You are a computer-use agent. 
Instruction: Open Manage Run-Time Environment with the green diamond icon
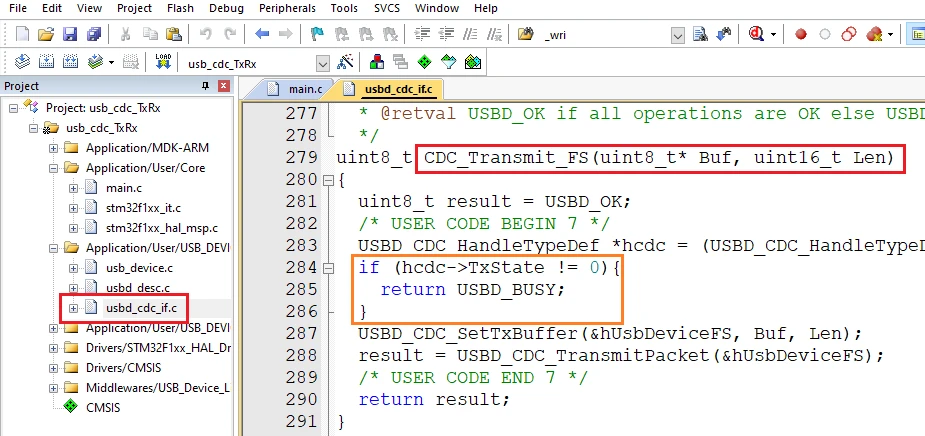tap(424, 62)
